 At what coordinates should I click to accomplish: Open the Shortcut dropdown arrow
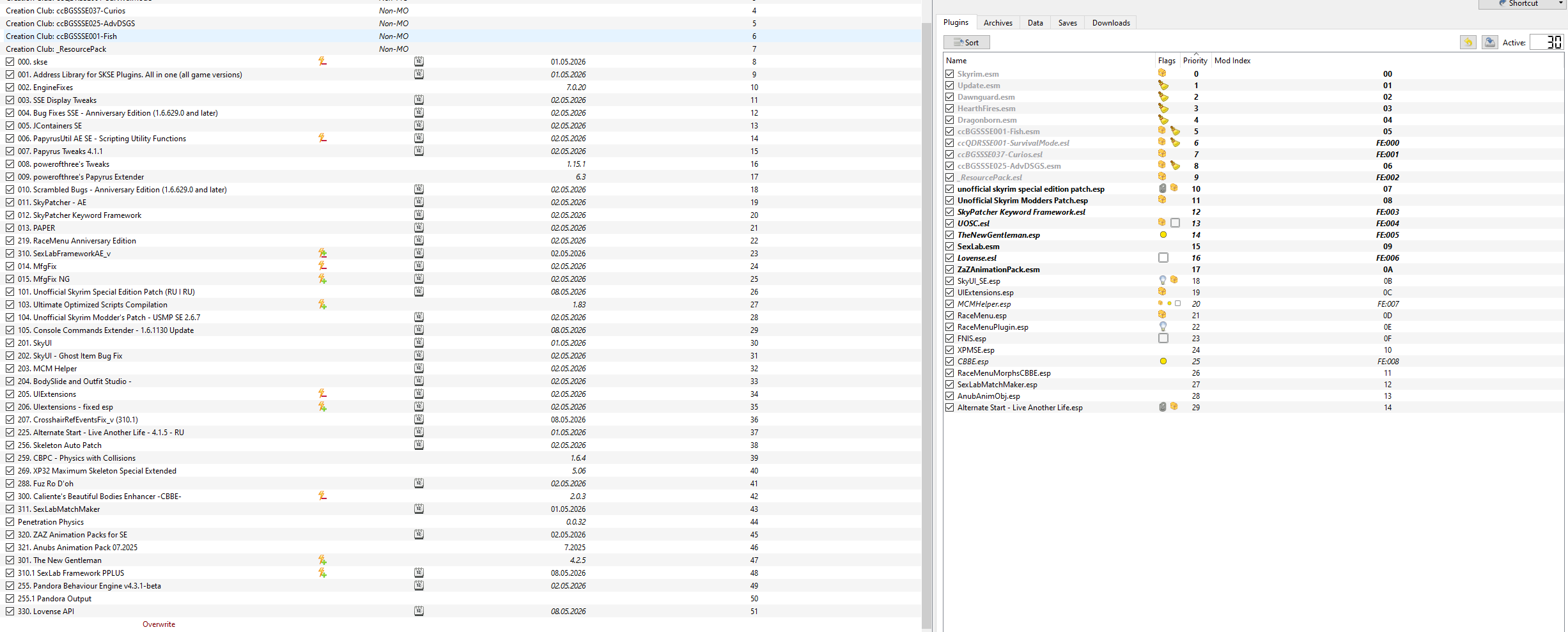[x=1560, y=3]
